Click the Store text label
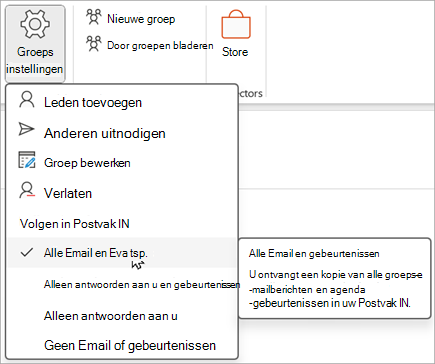The image size is (435, 364). click(235, 52)
